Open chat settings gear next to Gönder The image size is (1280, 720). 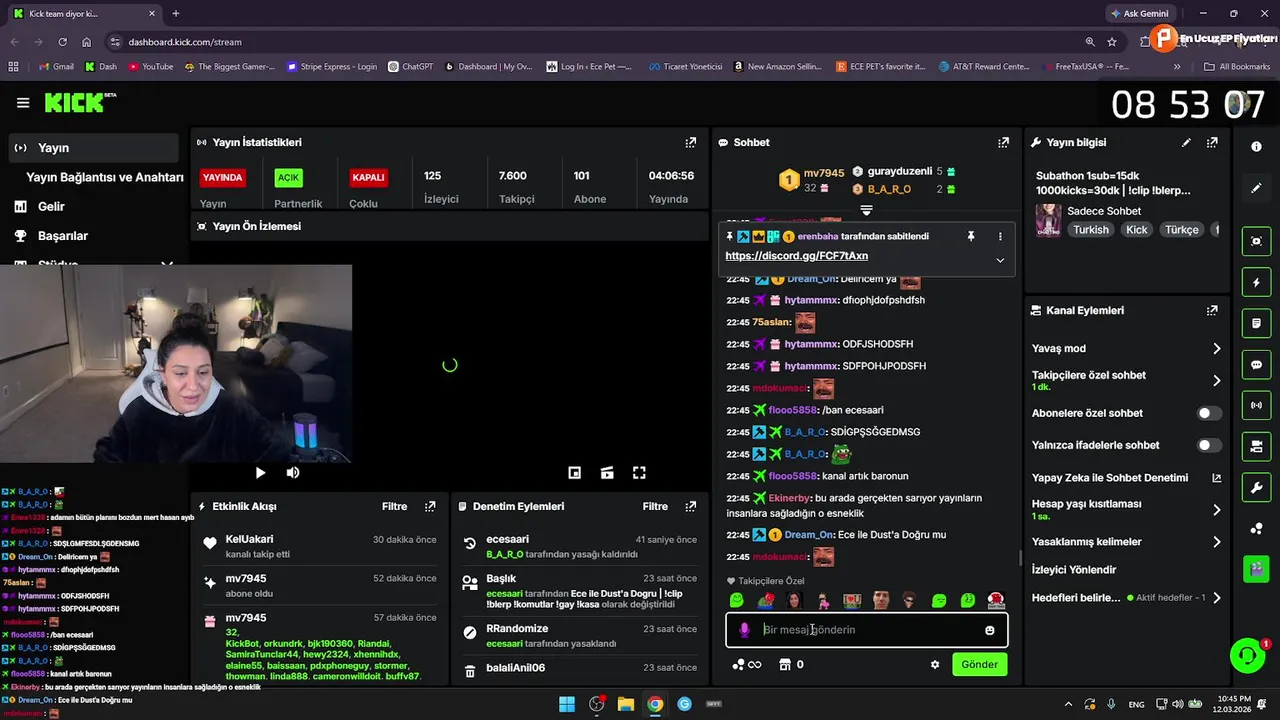[935, 664]
